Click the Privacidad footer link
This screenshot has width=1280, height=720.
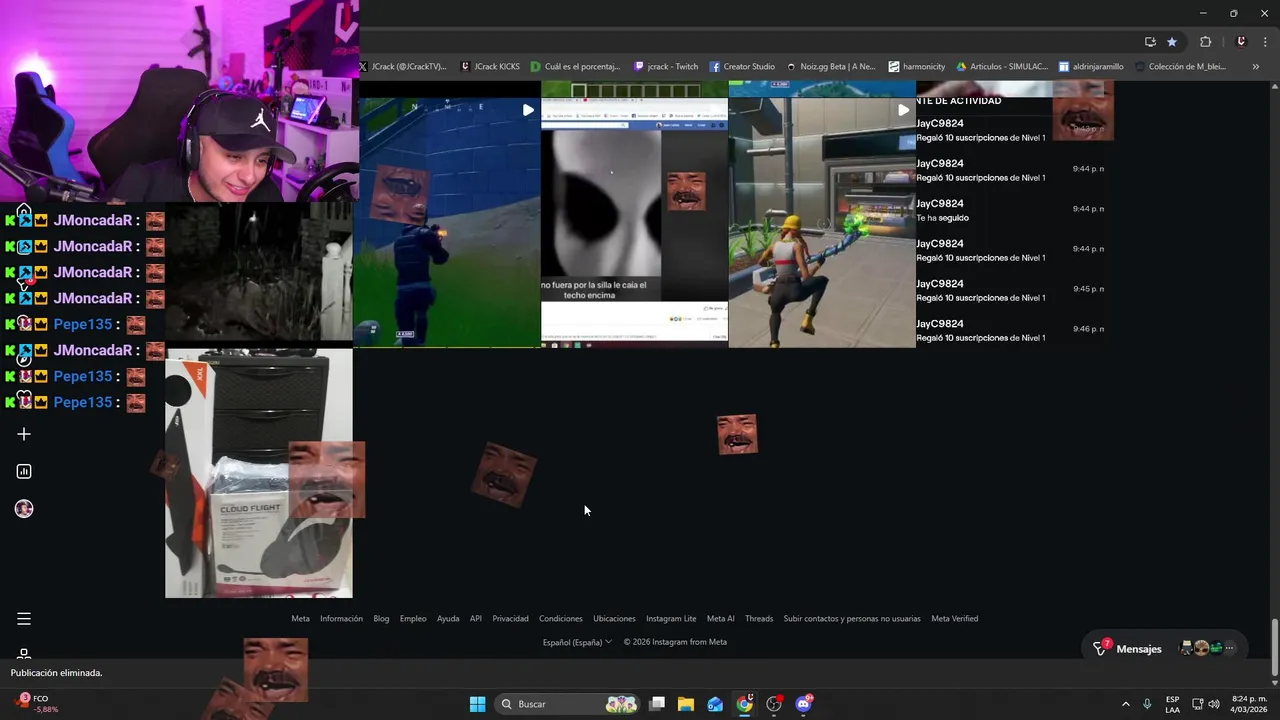point(510,618)
